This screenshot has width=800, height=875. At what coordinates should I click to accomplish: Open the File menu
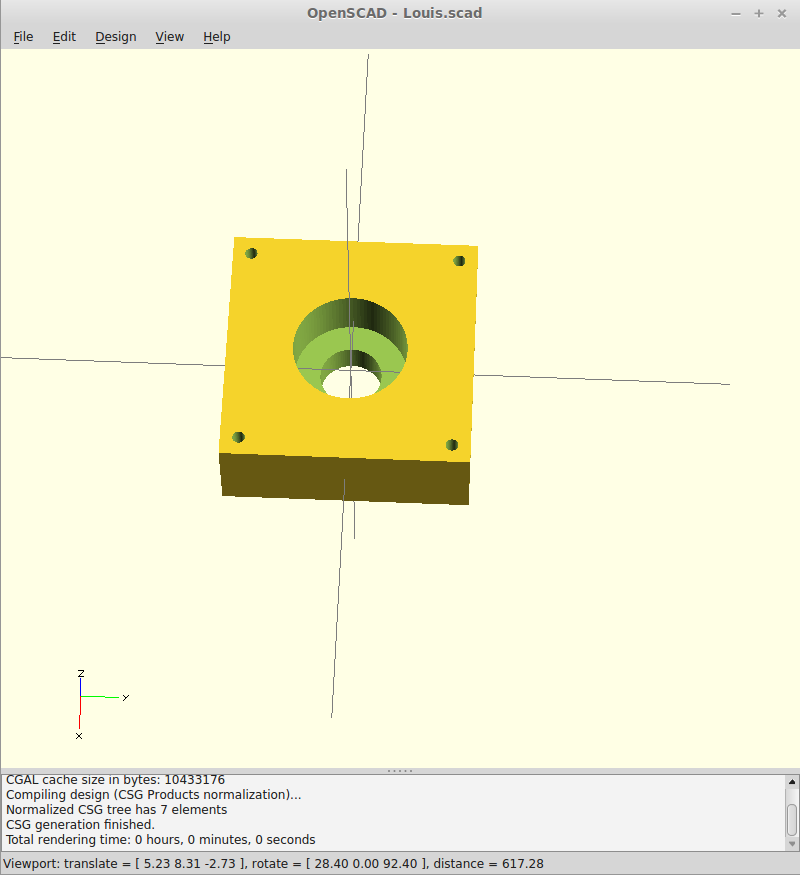23,37
